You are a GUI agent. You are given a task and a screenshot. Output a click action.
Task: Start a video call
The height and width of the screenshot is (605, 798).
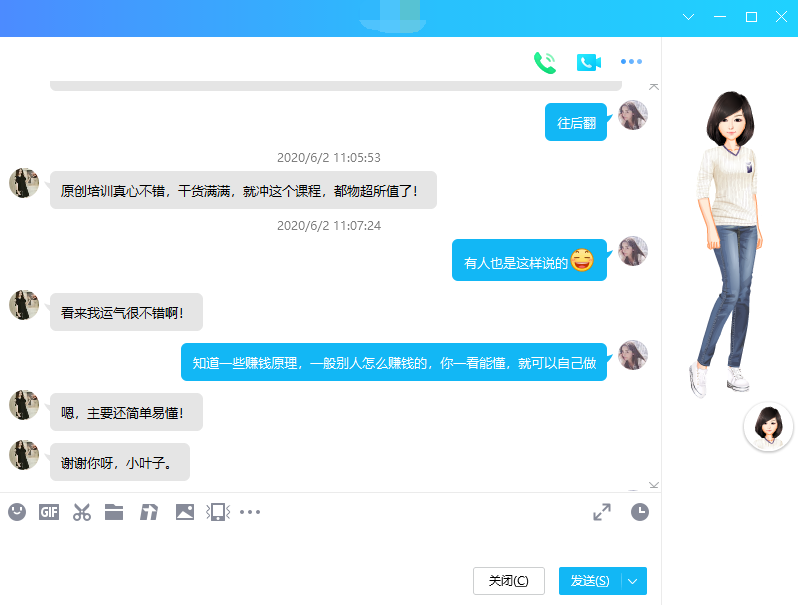(588, 62)
